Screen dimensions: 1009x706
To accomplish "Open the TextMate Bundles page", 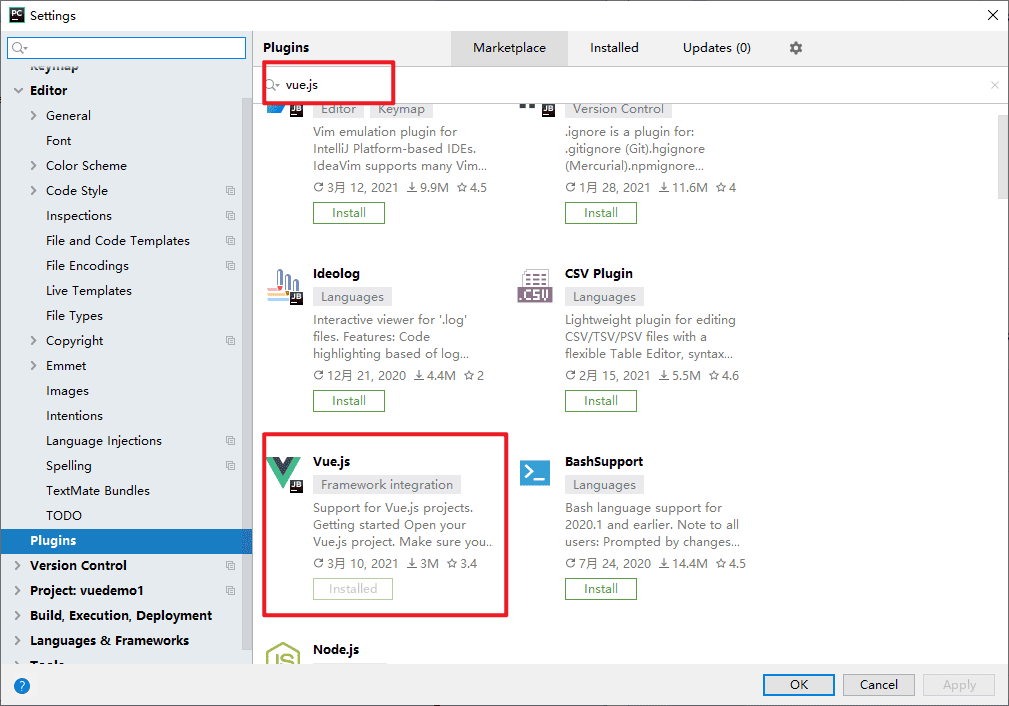I will pyautogui.click(x=98, y=490).
